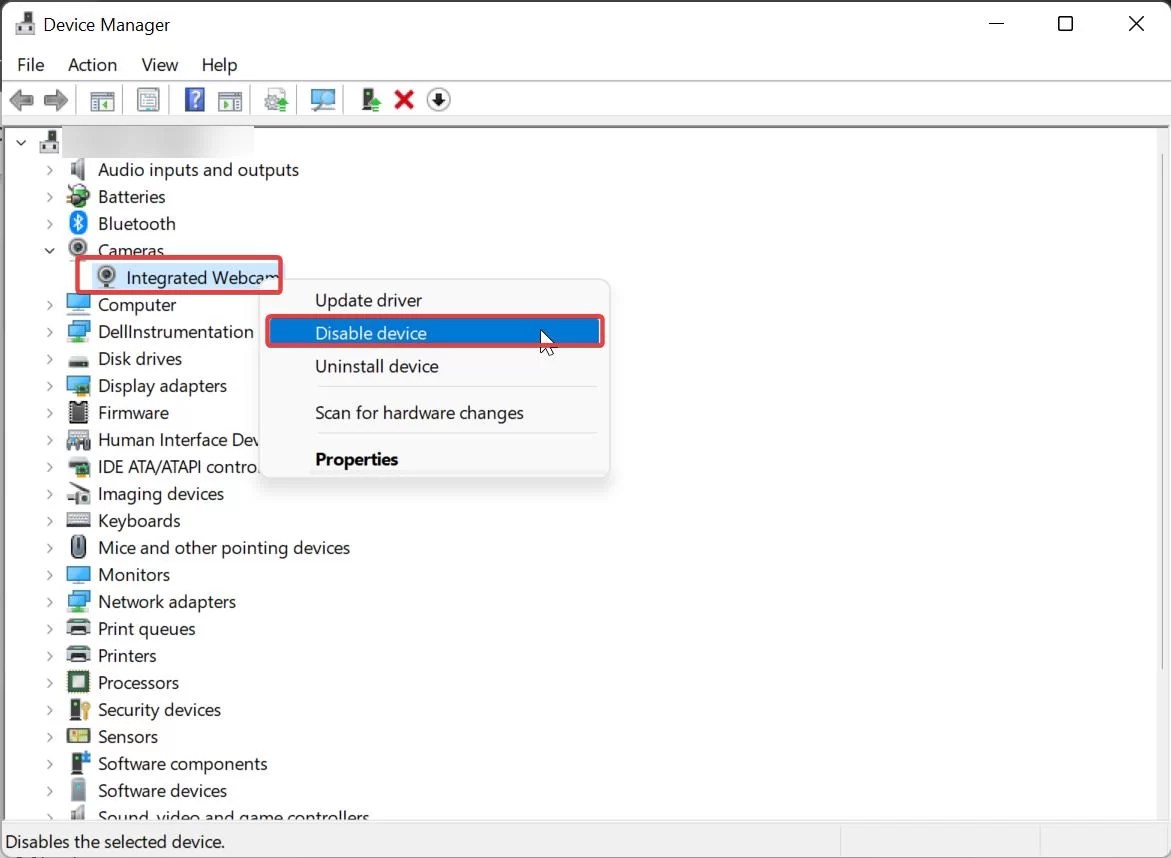Image resolution: width=1171 pixels, height=858 pixels.
Task: Click the Forward navigation arrow in the toolbar
Action: coord(55,99)
